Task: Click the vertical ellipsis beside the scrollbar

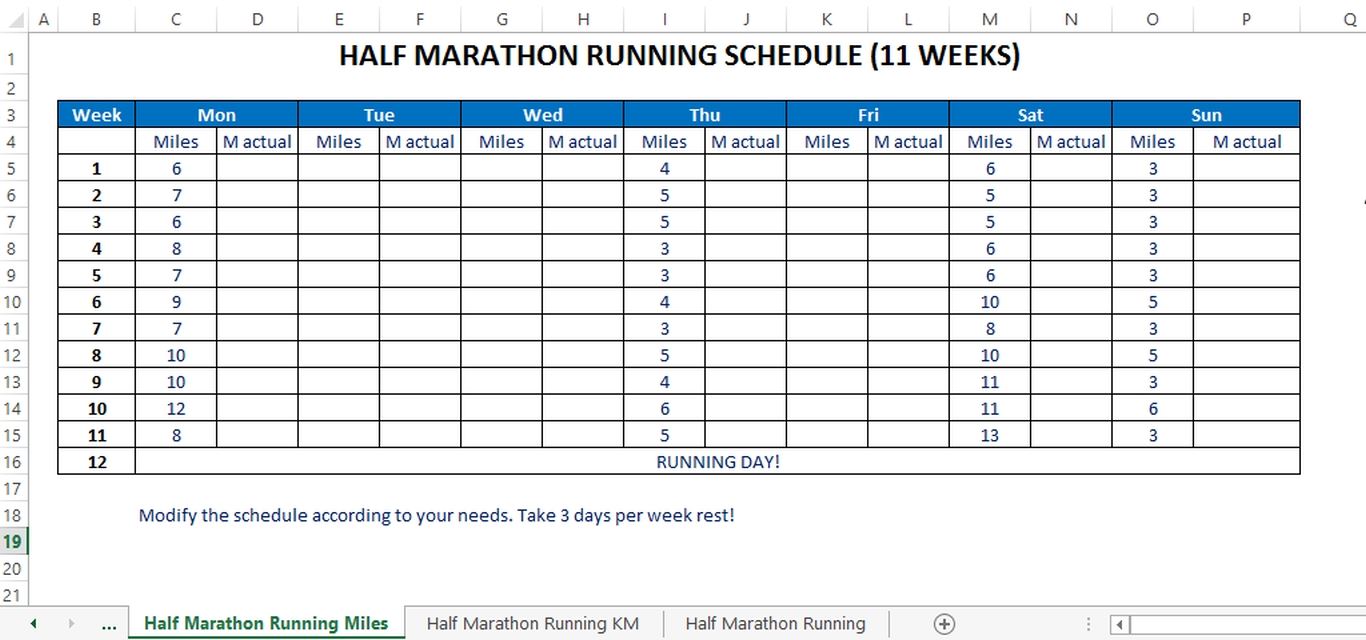Action: coord(1090,623)
